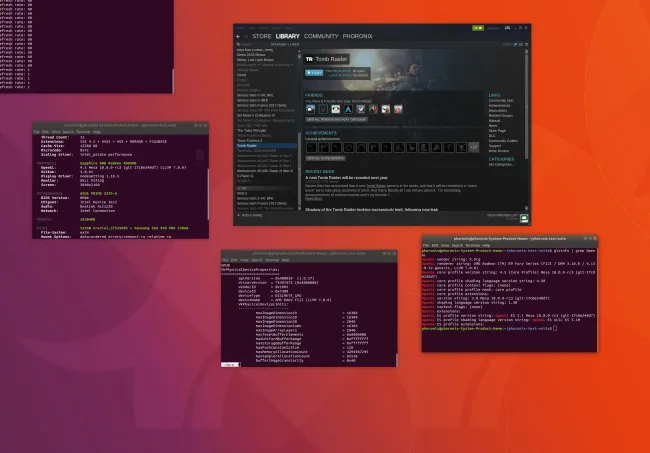Click Steam's forward navigation arrow

coord(246,36)
